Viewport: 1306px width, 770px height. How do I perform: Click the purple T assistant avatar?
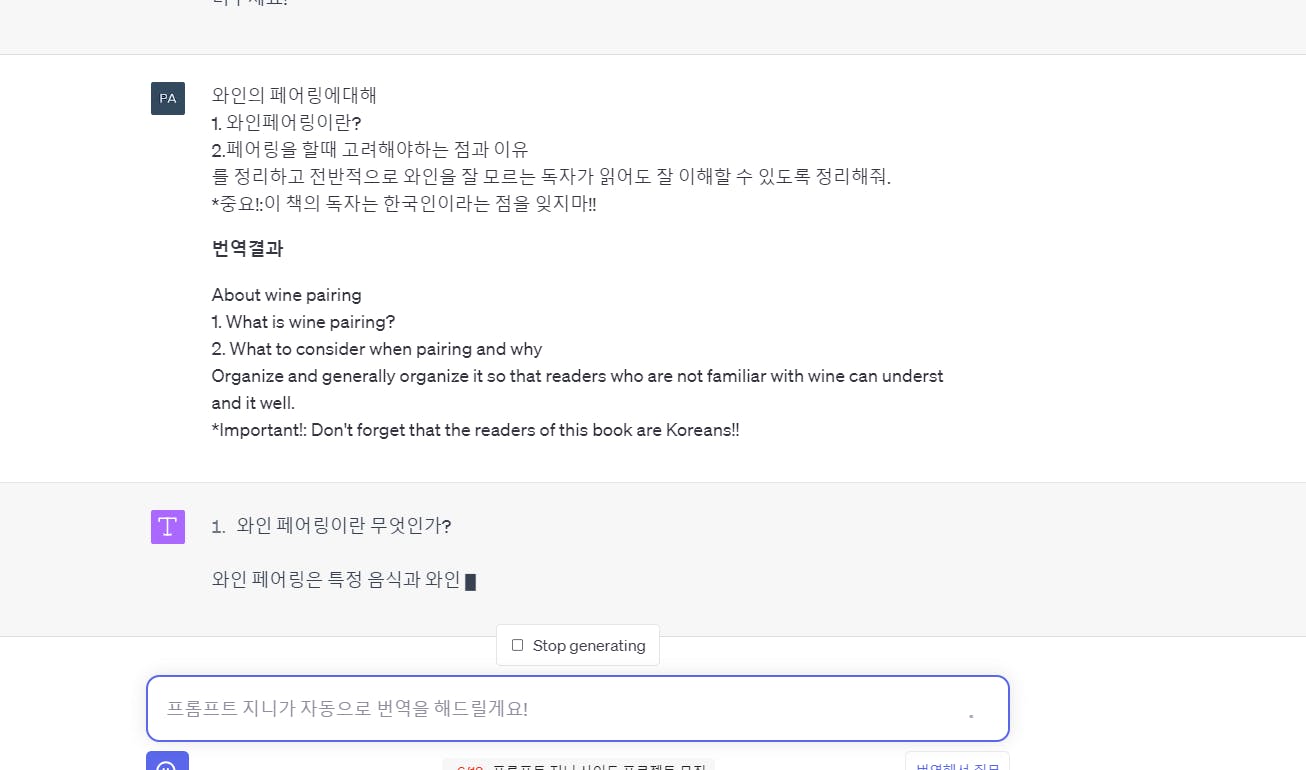(168, 527)
